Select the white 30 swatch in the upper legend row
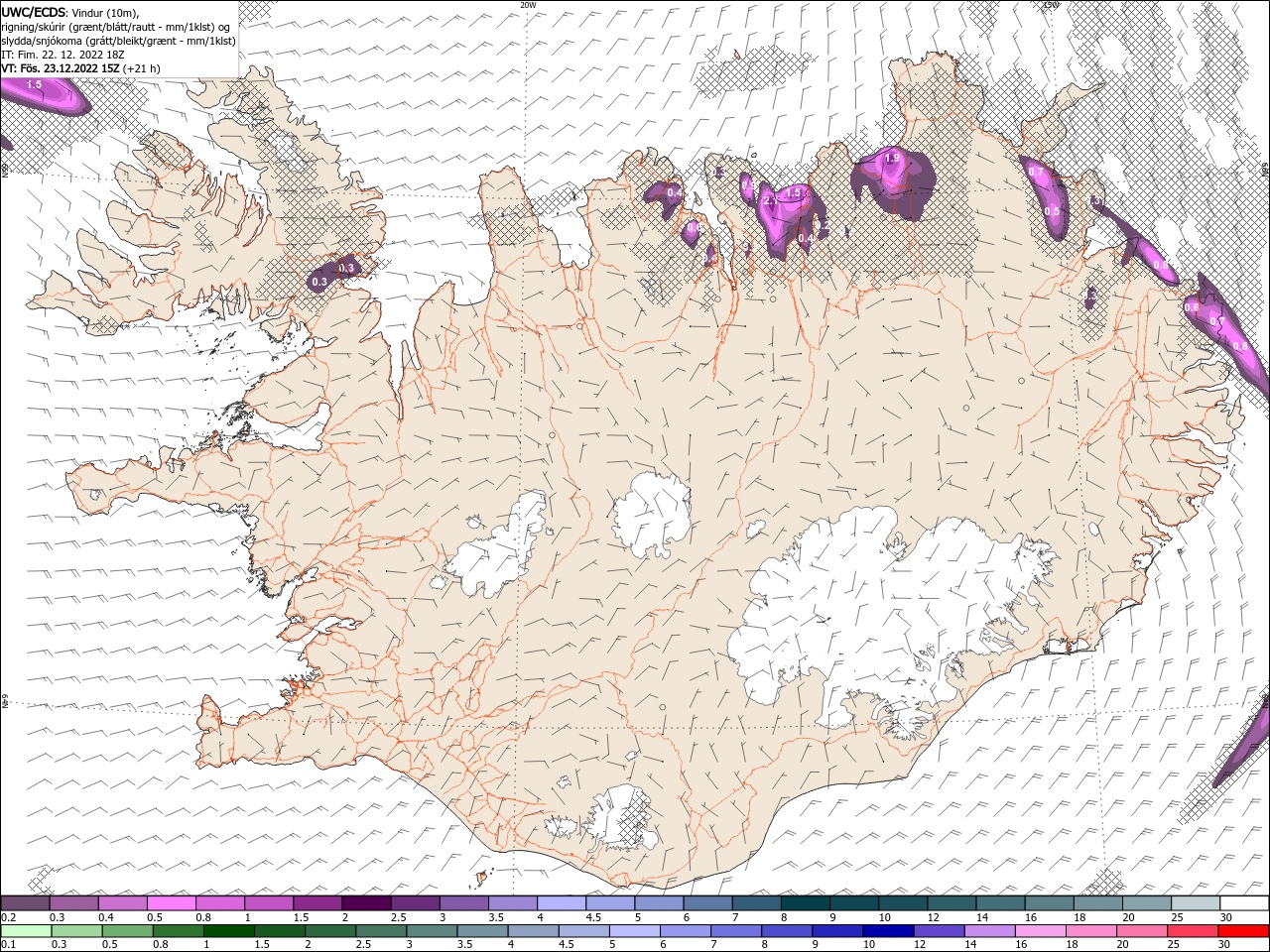The width and height of the screenshot is (1270, 952). 1244,903
